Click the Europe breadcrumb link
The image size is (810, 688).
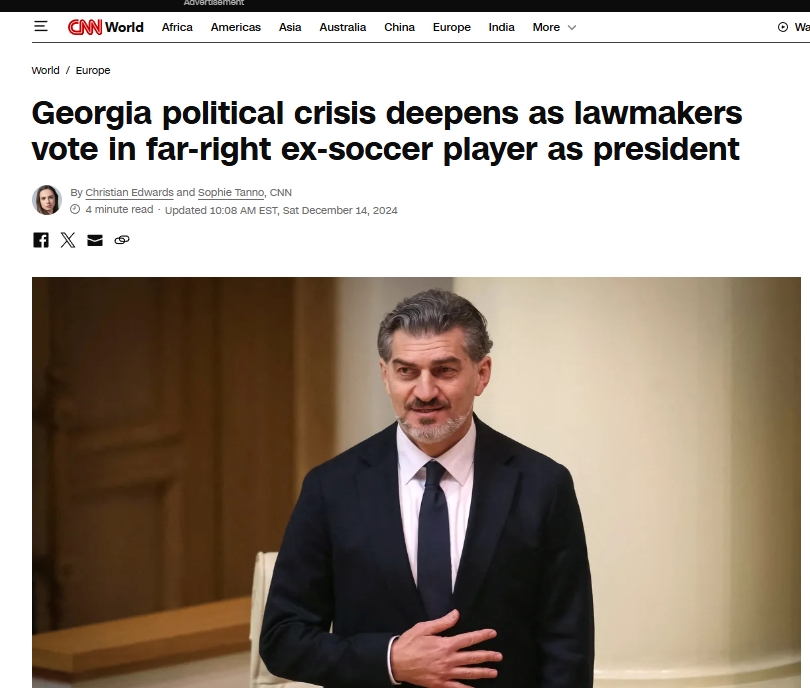(93, 70)
